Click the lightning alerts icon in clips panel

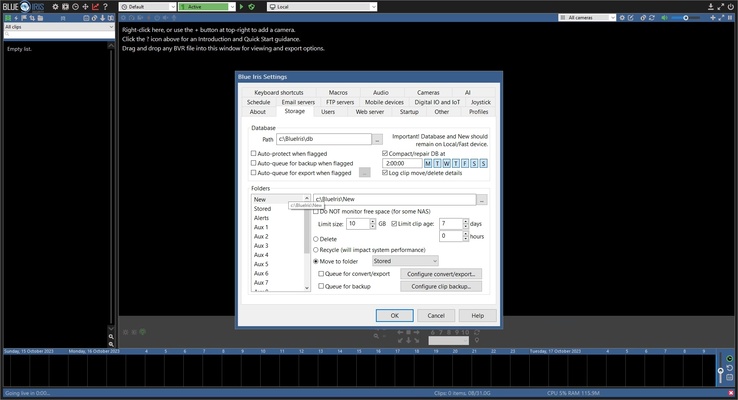click(x=16, y=18)
